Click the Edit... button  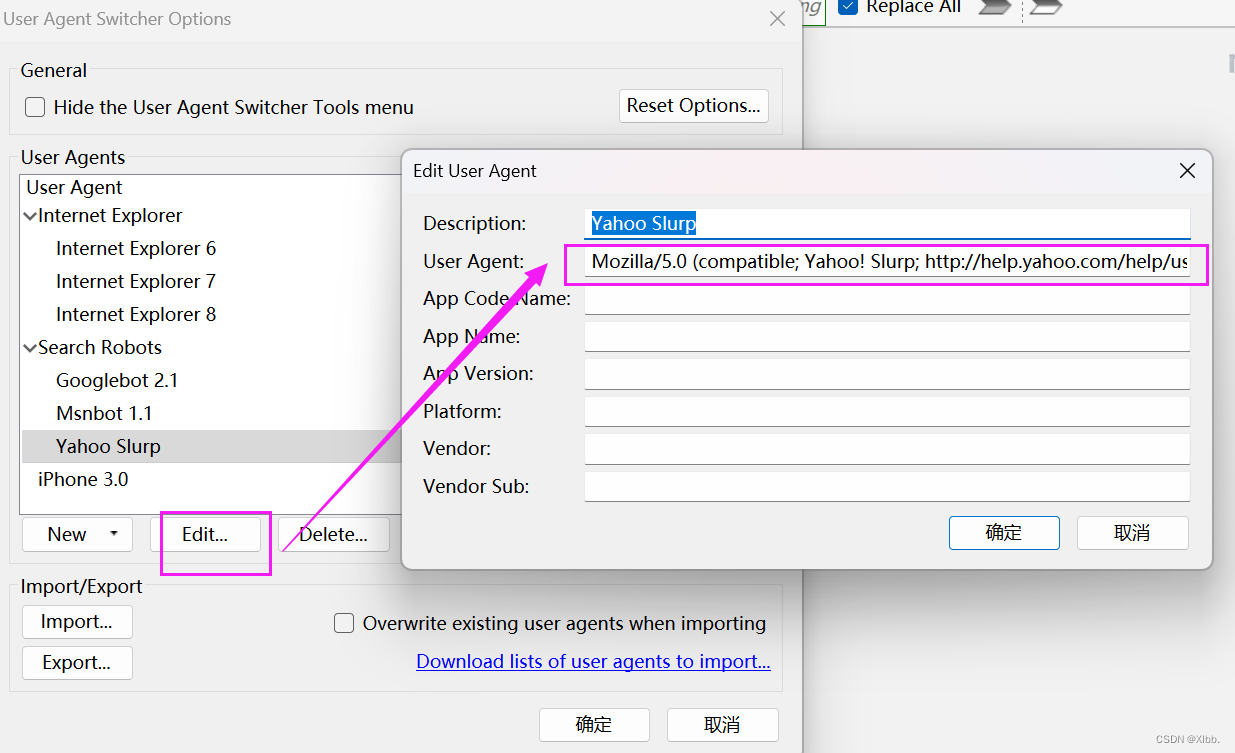pos(205,534)
